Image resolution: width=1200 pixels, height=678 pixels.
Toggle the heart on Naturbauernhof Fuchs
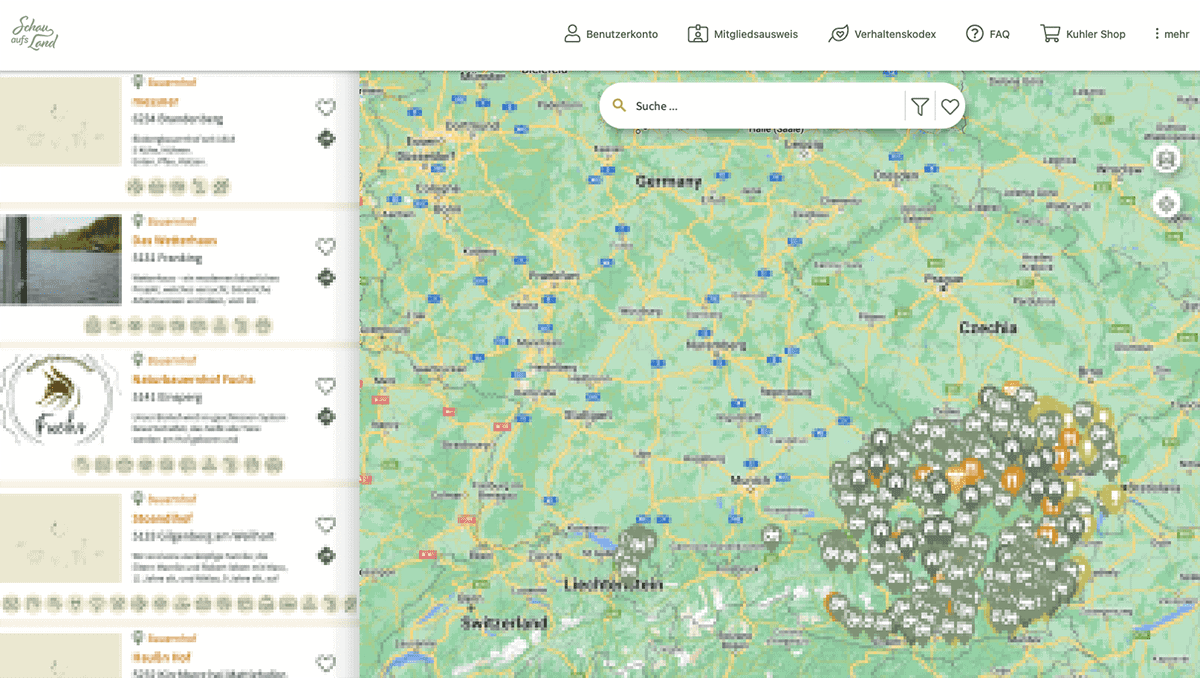click(x=326, y=385)
